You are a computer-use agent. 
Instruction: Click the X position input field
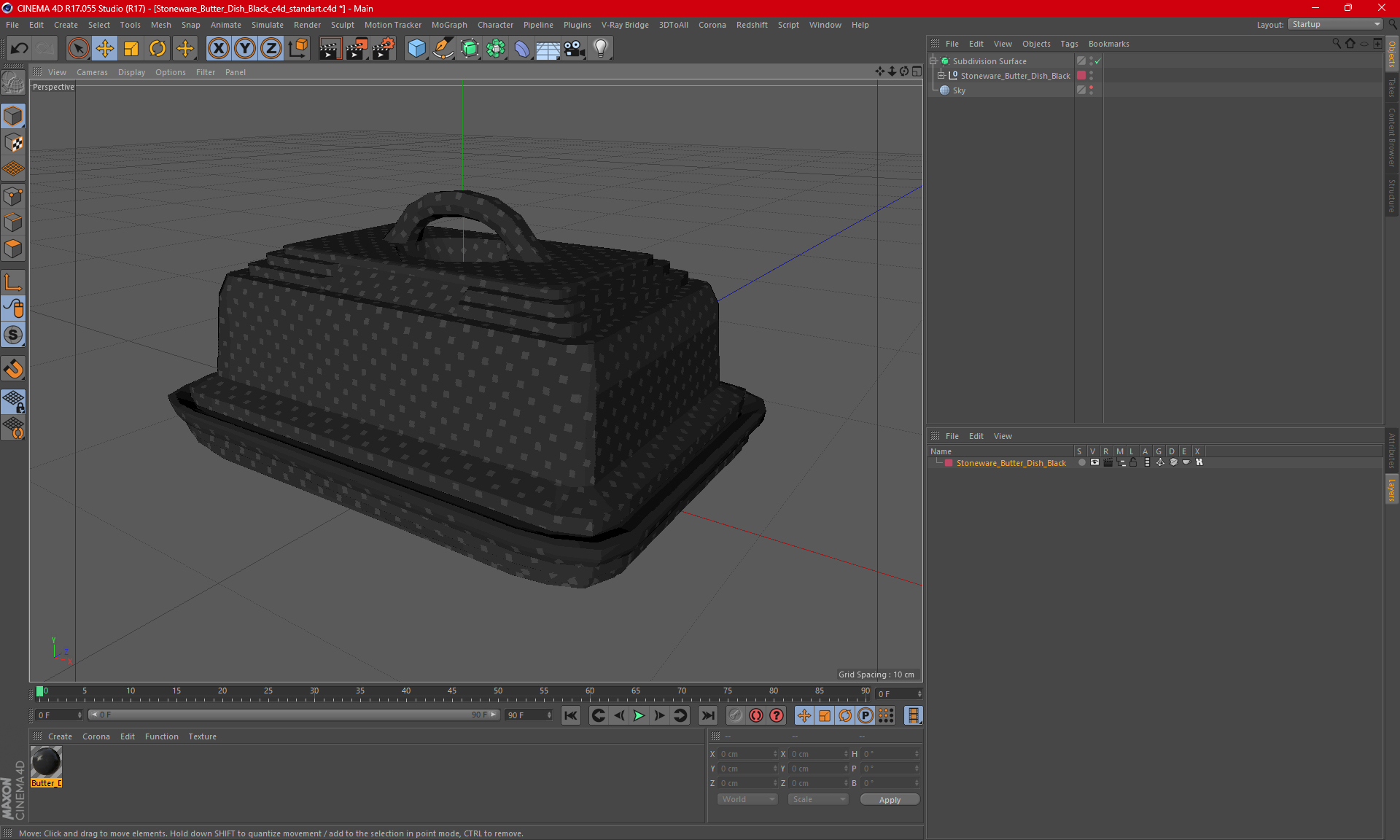(747, 754)
